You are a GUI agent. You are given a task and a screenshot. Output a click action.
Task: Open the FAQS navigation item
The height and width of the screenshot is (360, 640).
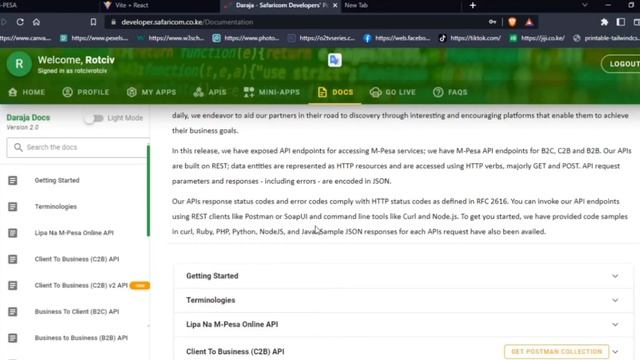450,92
